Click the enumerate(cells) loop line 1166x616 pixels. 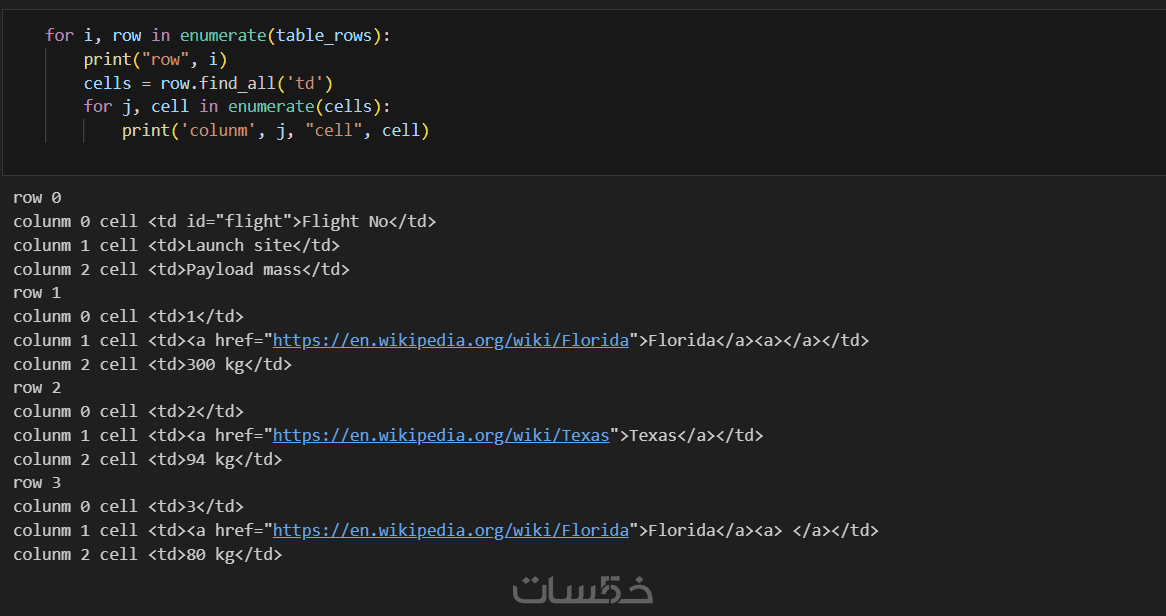point(237,106)
